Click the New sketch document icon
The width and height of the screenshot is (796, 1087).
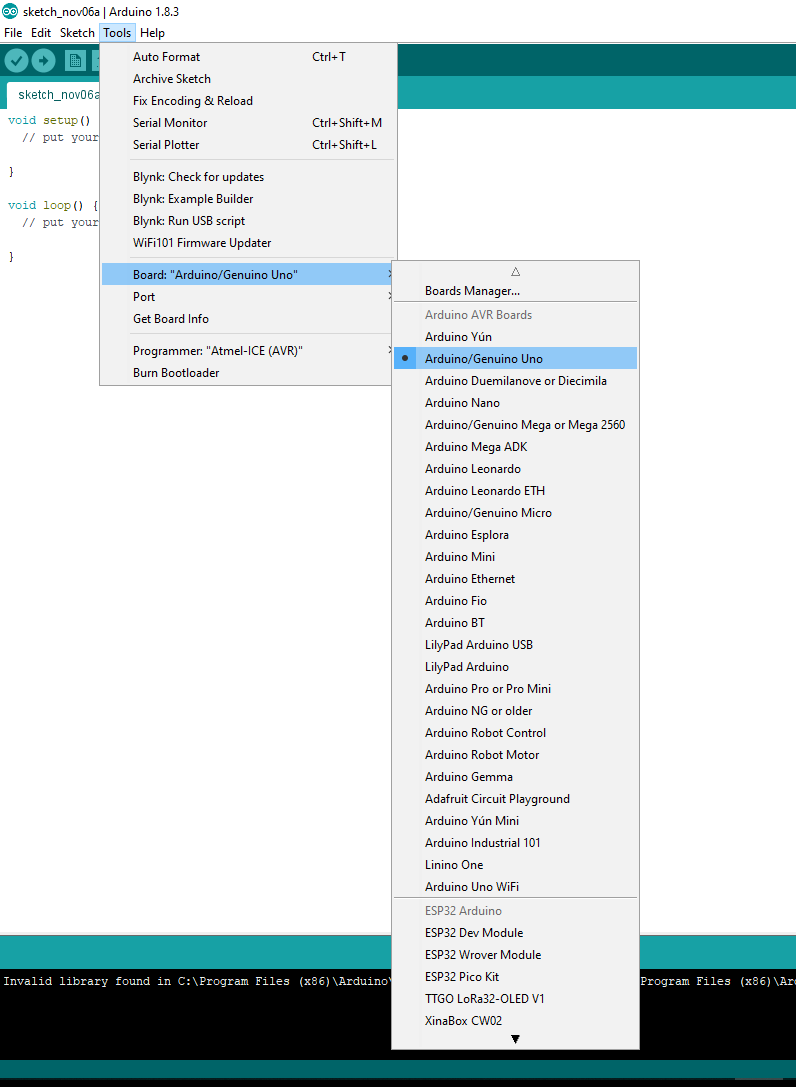pos(75,61)
